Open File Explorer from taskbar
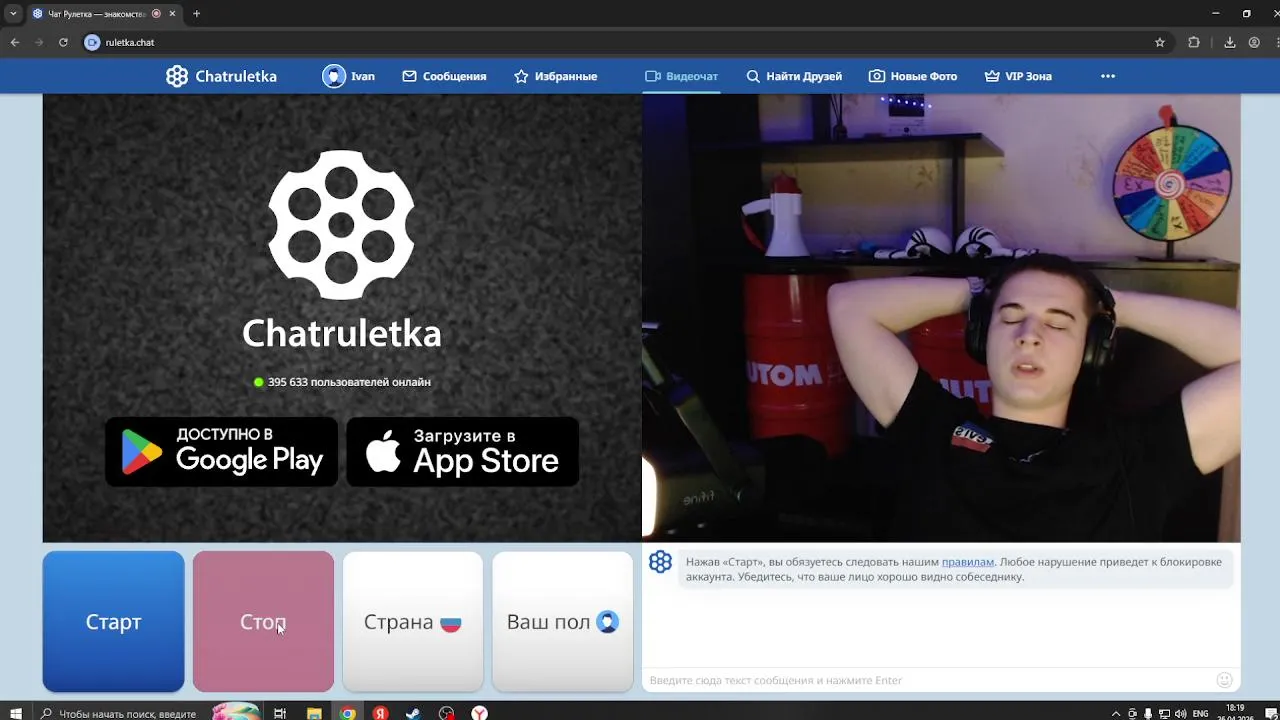This screenshot has width=1280, height=720. 314,713
